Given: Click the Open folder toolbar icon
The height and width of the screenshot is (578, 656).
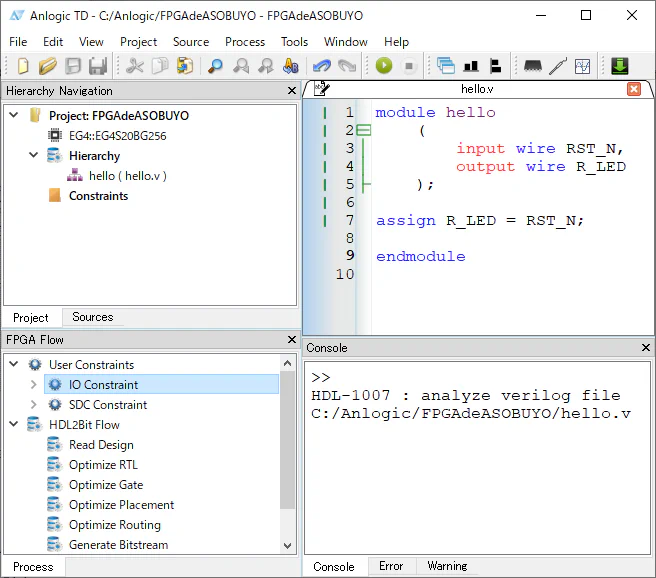Looking at the screenshot, I should (48, 67).
